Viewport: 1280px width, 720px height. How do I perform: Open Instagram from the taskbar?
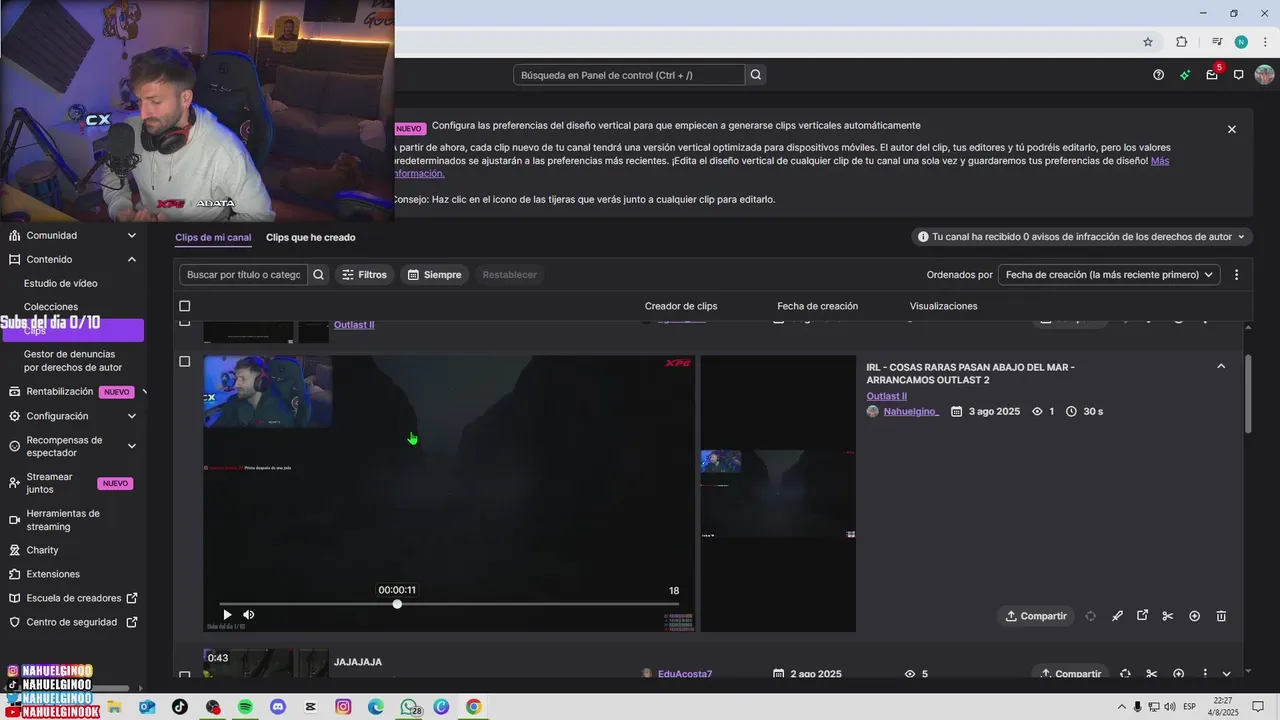pyautogui.click(x=343, y=707)
